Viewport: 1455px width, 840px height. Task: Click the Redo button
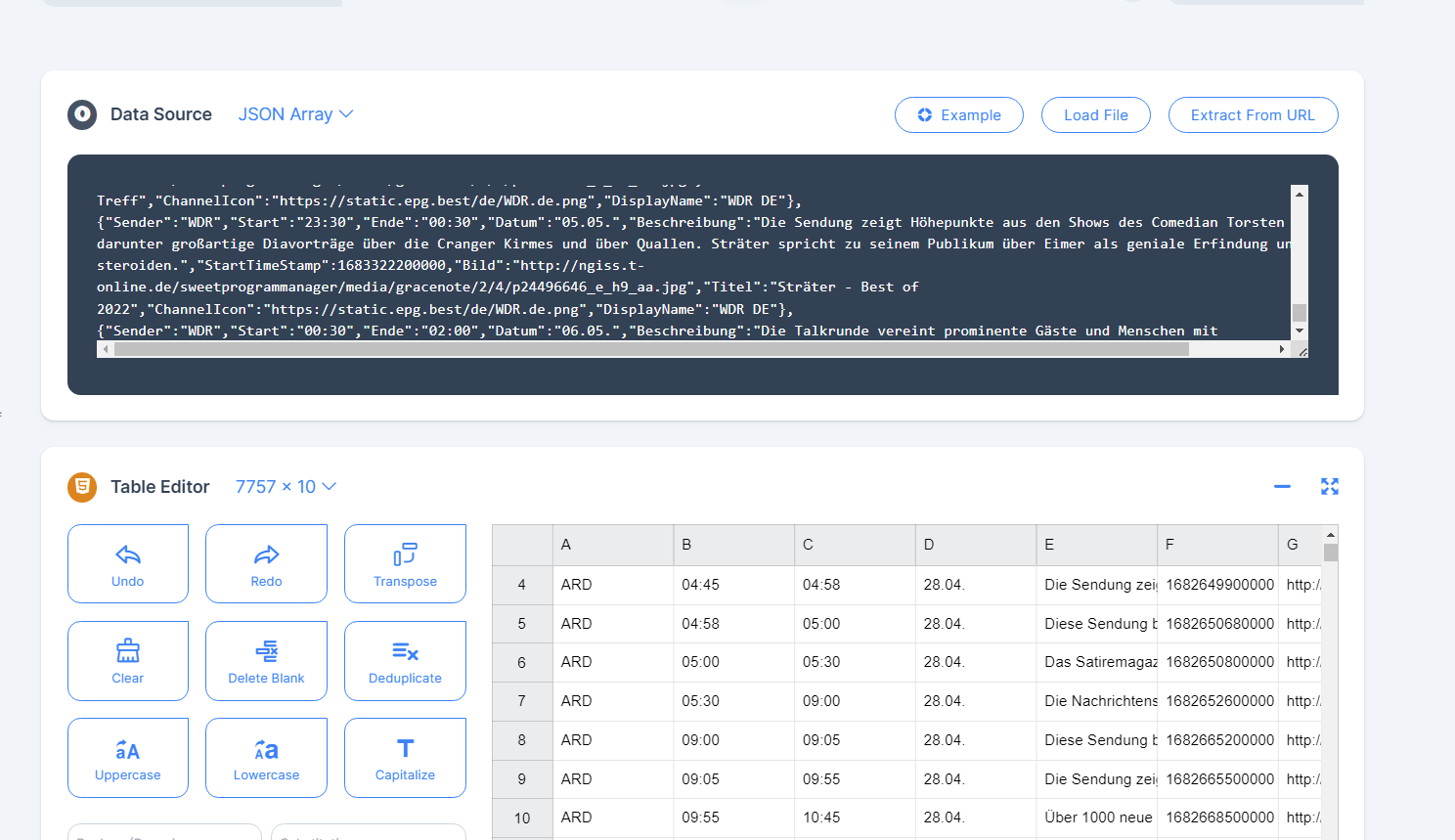[266, 563]
